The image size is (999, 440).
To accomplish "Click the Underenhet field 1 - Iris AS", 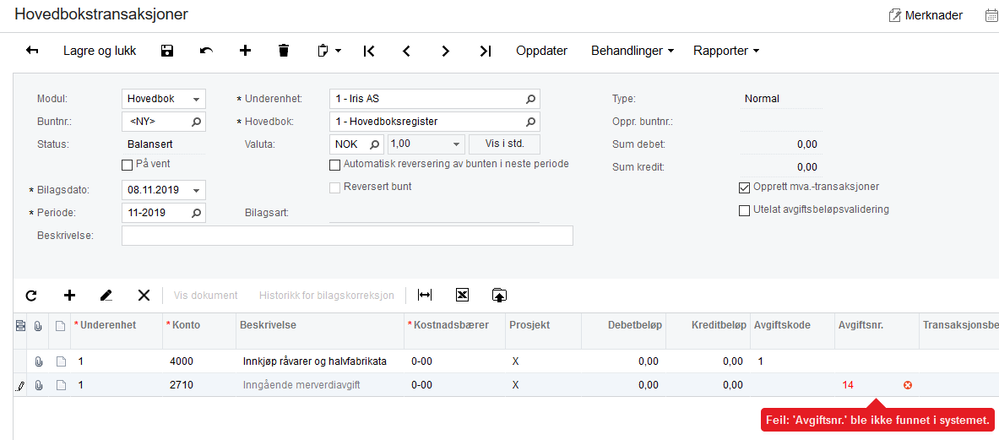I will click(x=435, y=99).
